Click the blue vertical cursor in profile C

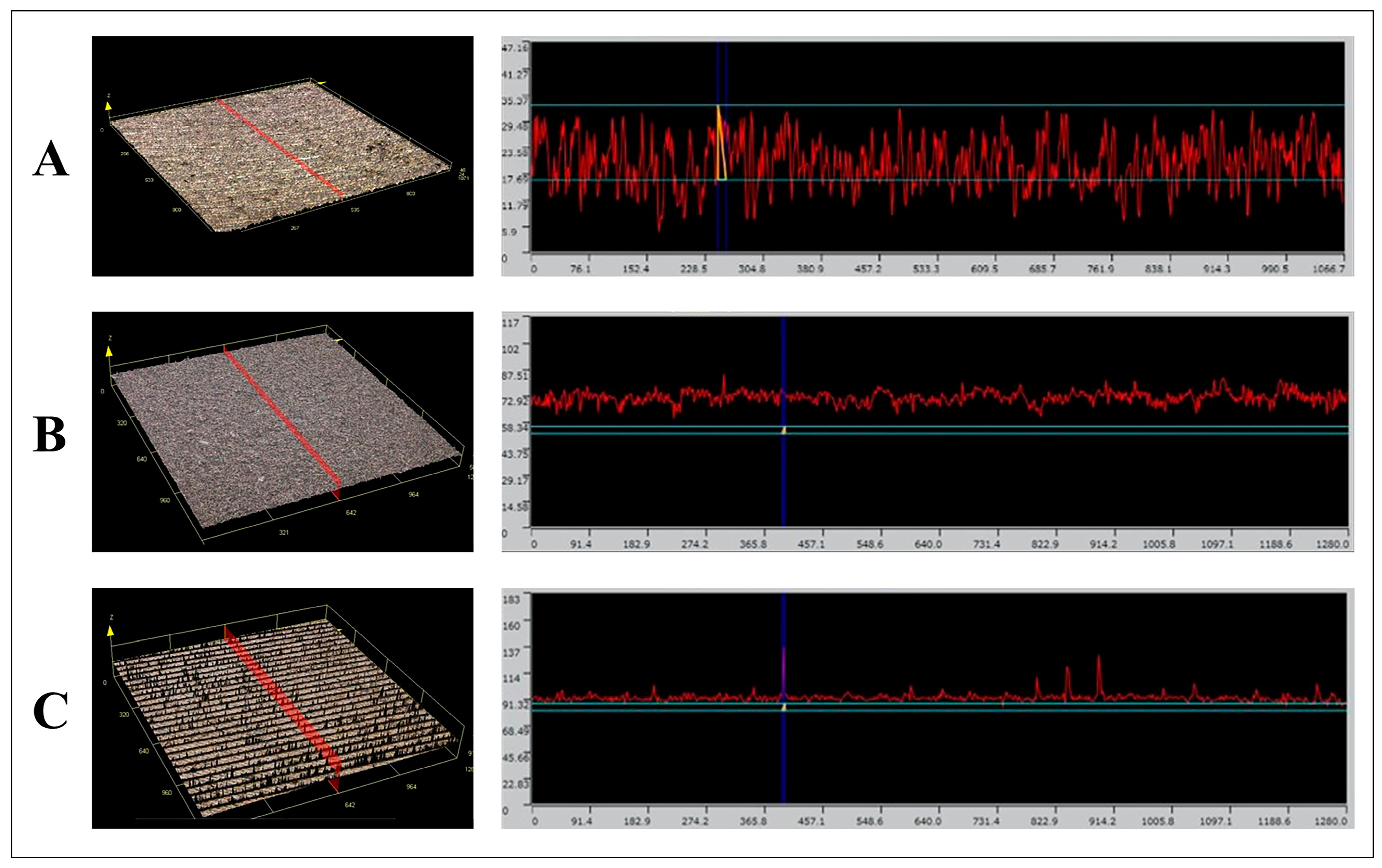tap(783, 757)
